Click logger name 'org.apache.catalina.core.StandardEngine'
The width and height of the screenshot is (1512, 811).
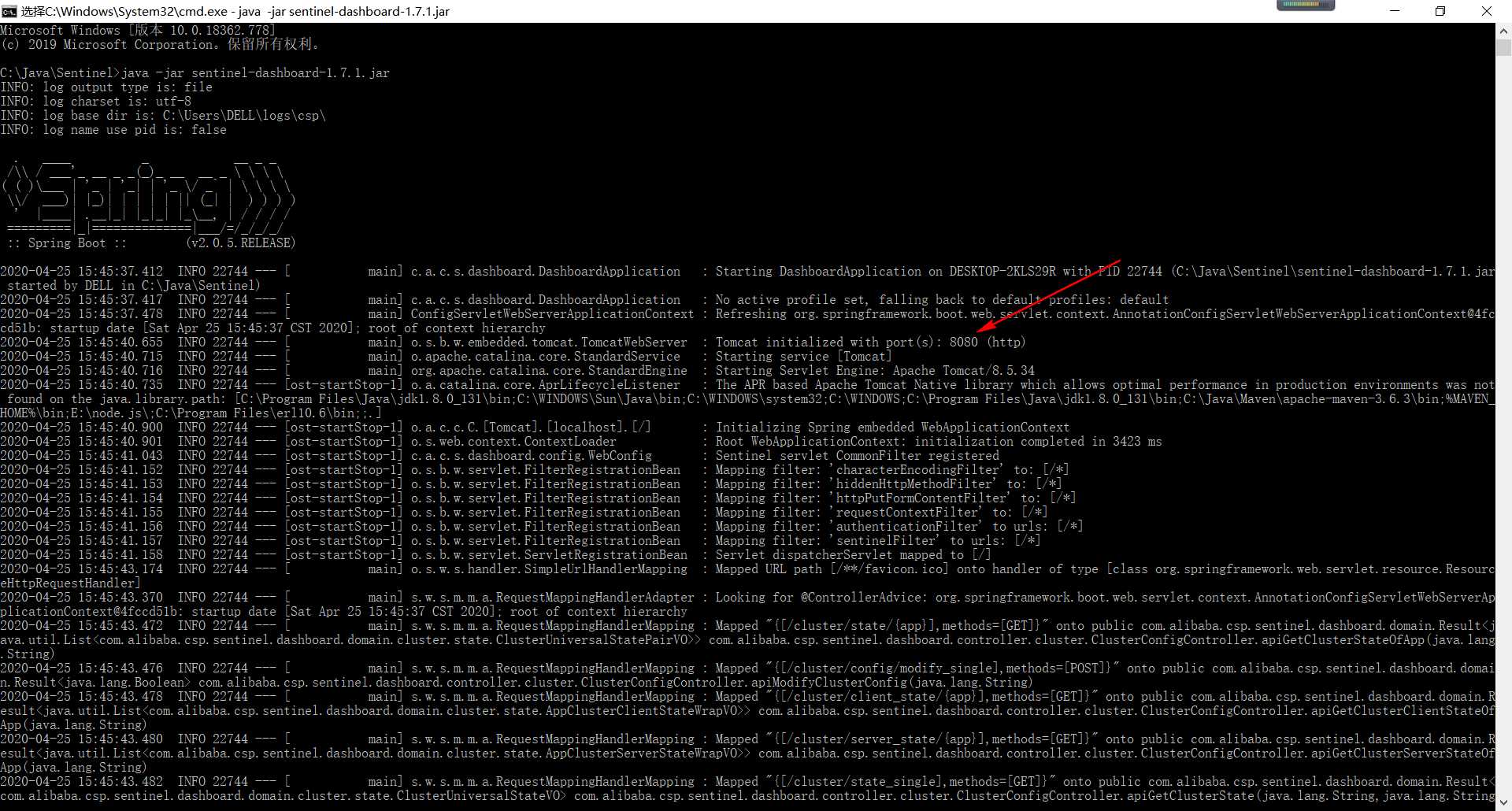pyautogui.click(x=549, y=371)
